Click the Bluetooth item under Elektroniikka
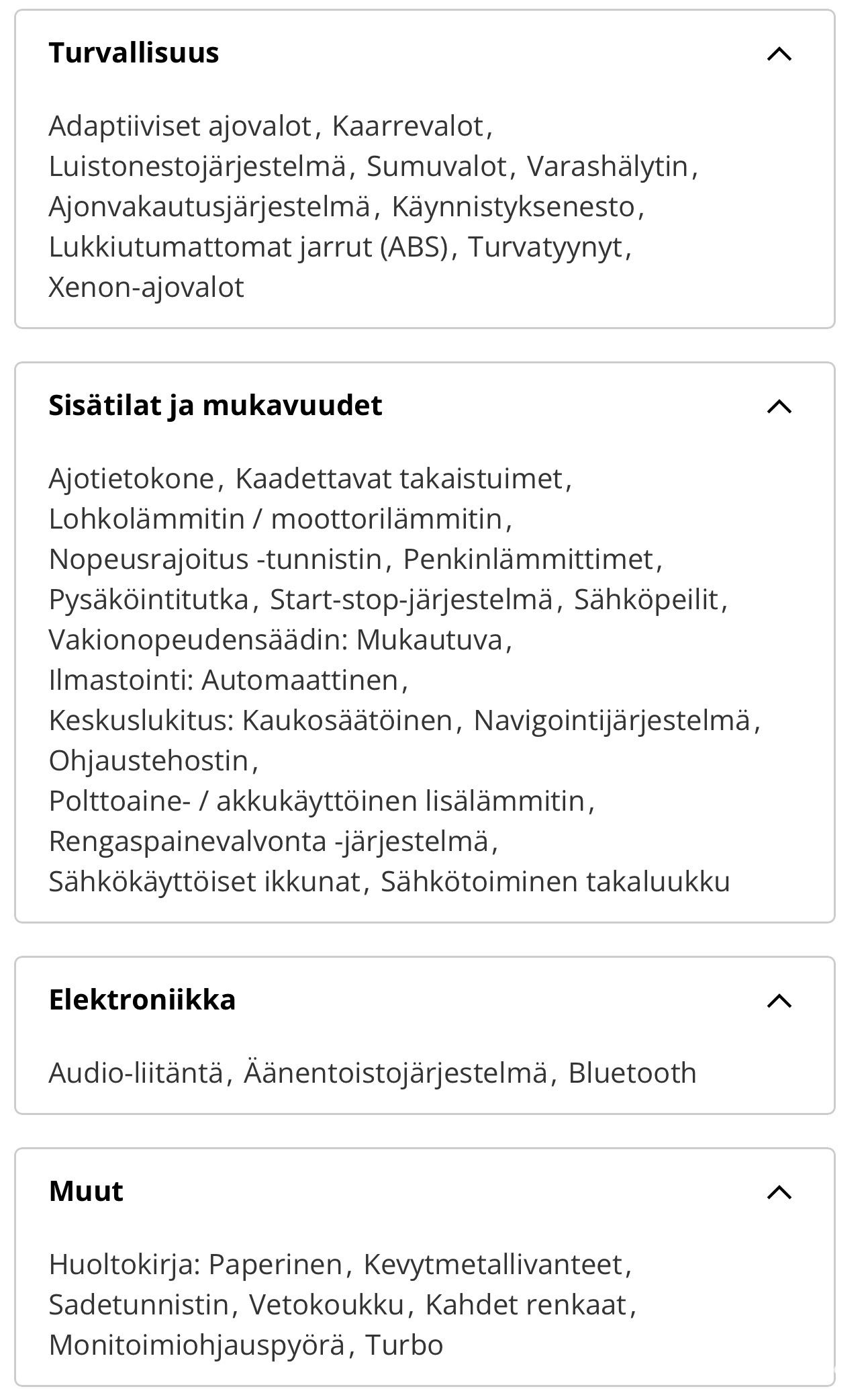The image size is (868, 1389). click(x=632, y=1073)
